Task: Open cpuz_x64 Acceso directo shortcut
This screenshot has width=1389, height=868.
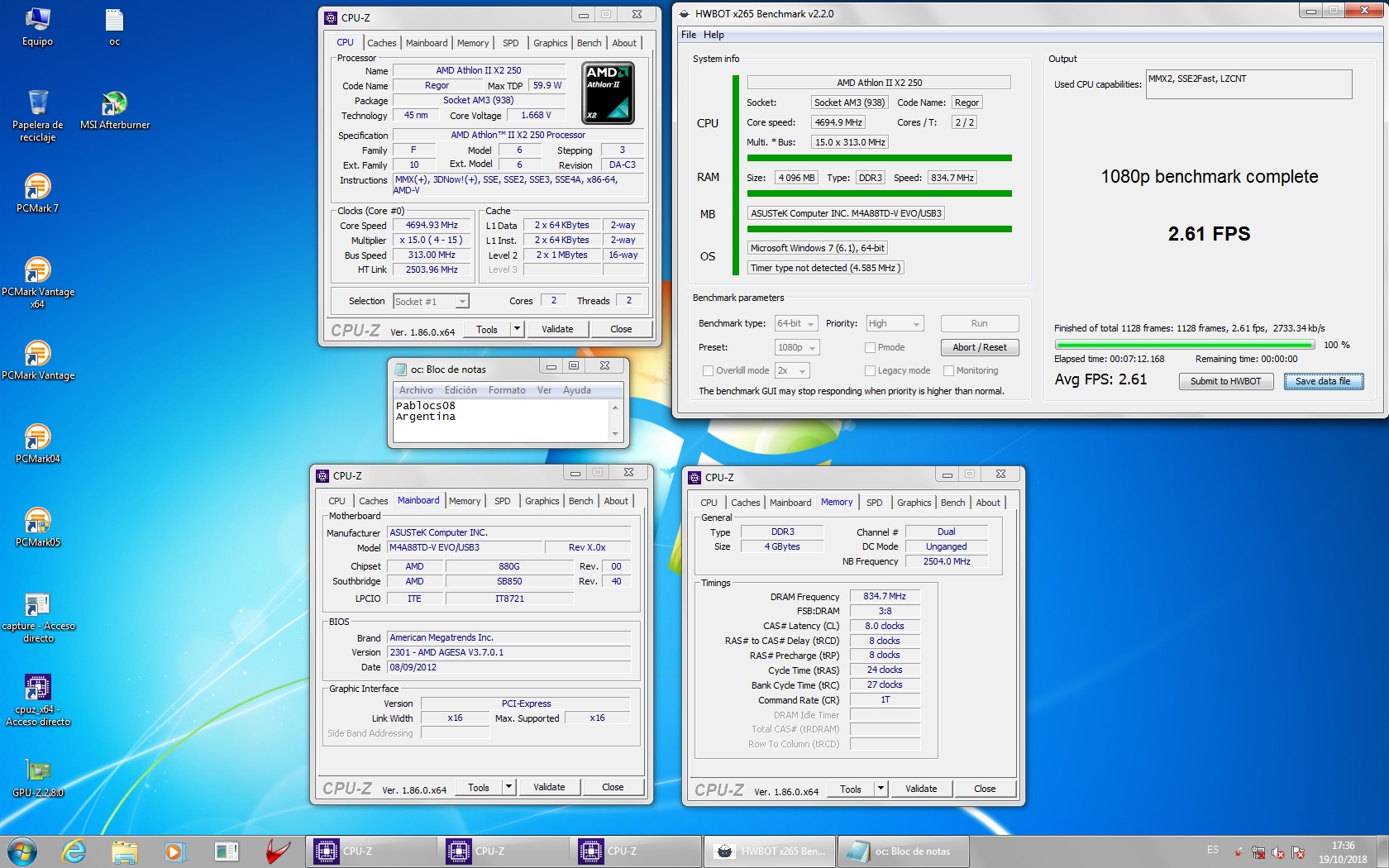Action: (37, 700)
